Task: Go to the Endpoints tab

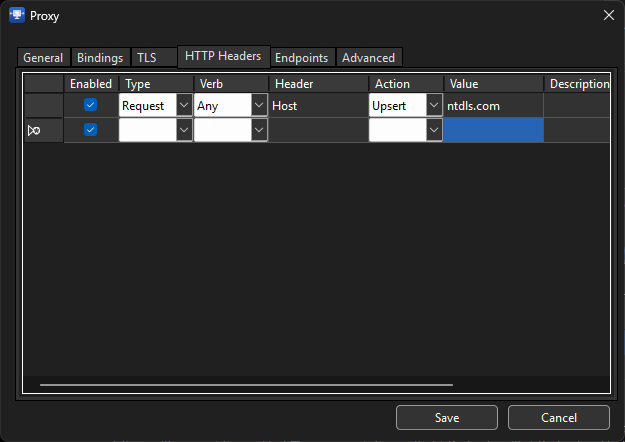Action: pos(302,58)
